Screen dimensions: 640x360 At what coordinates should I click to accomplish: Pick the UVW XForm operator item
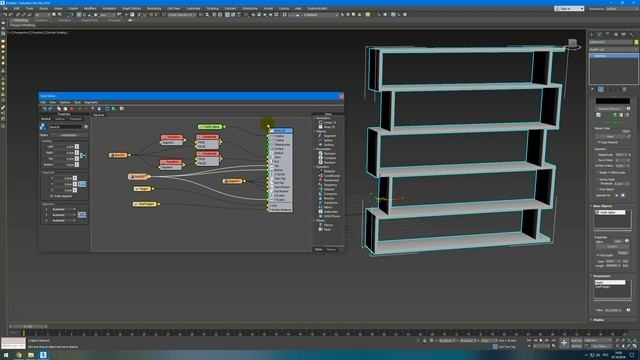[x=329, y=216]
